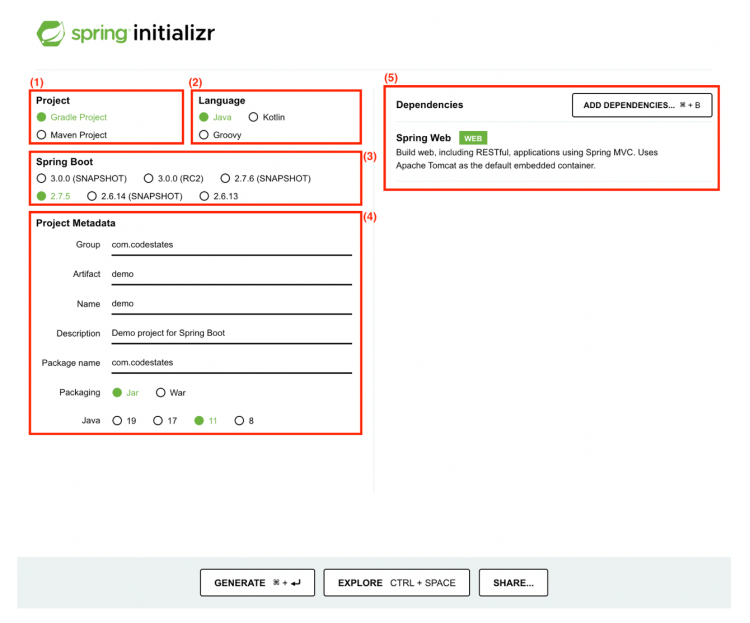This screenshot has height=623, width=750.
Task: Click the Spring Boot section heading
Action: [65, 162]
